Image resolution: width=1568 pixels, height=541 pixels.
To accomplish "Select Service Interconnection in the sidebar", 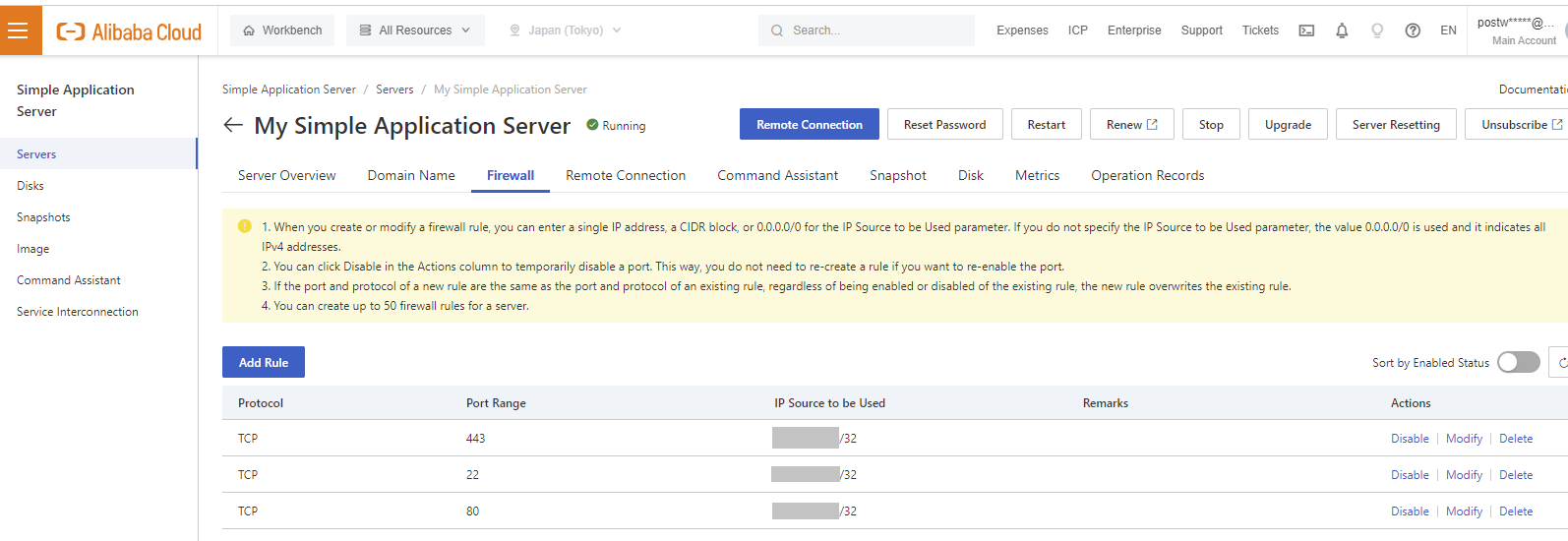I will click(98, 312).
